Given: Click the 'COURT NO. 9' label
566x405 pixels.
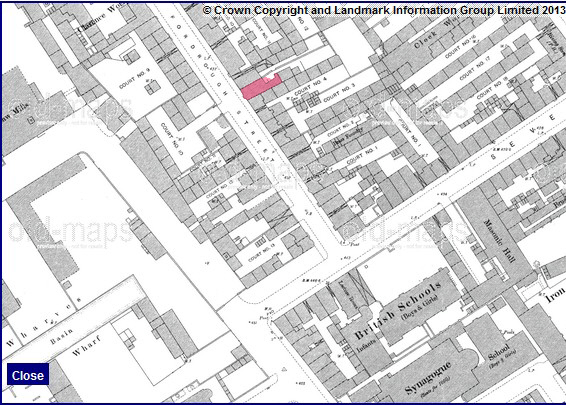Looking at the screenshot, I should (135, 79).
